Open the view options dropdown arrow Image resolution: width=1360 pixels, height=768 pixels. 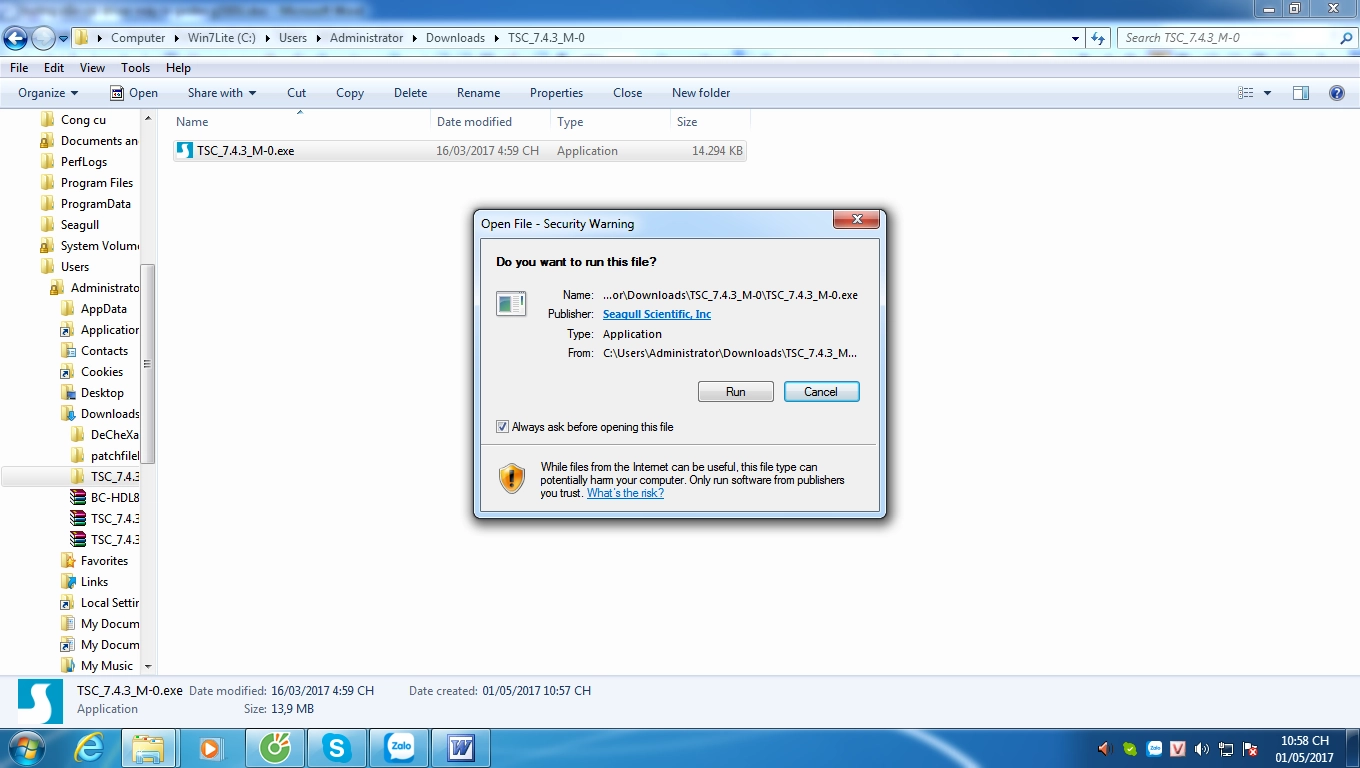pyautogui.click(x=1267, y=93)
